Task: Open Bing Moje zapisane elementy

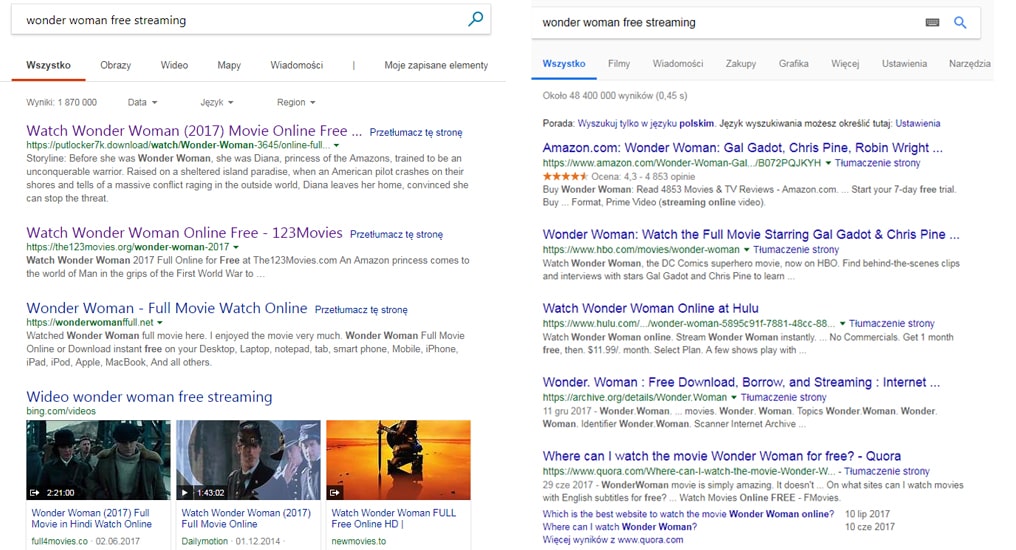Action: pos(436,65)
